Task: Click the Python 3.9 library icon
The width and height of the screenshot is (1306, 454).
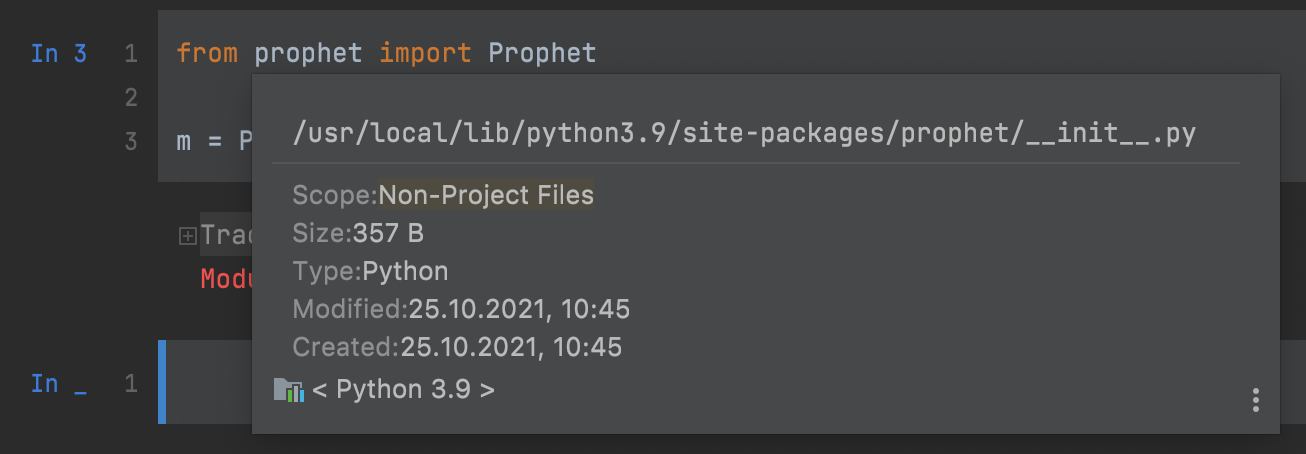Action: pyautogui.click(x=288, y=390)
